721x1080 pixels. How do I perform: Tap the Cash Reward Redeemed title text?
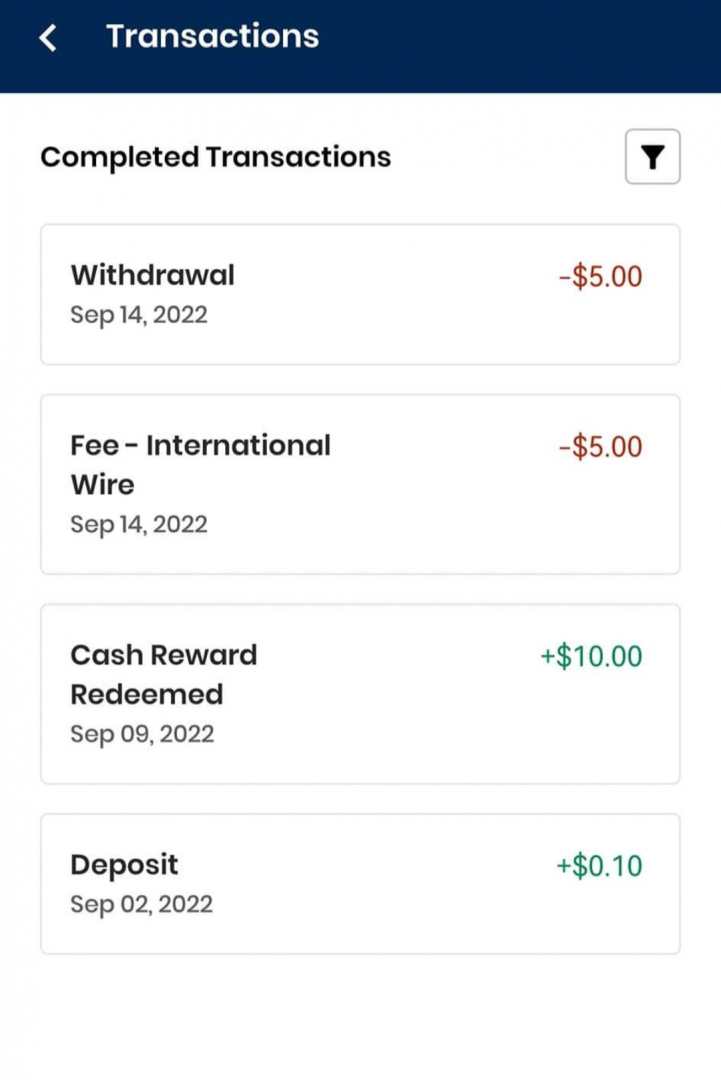163,674
